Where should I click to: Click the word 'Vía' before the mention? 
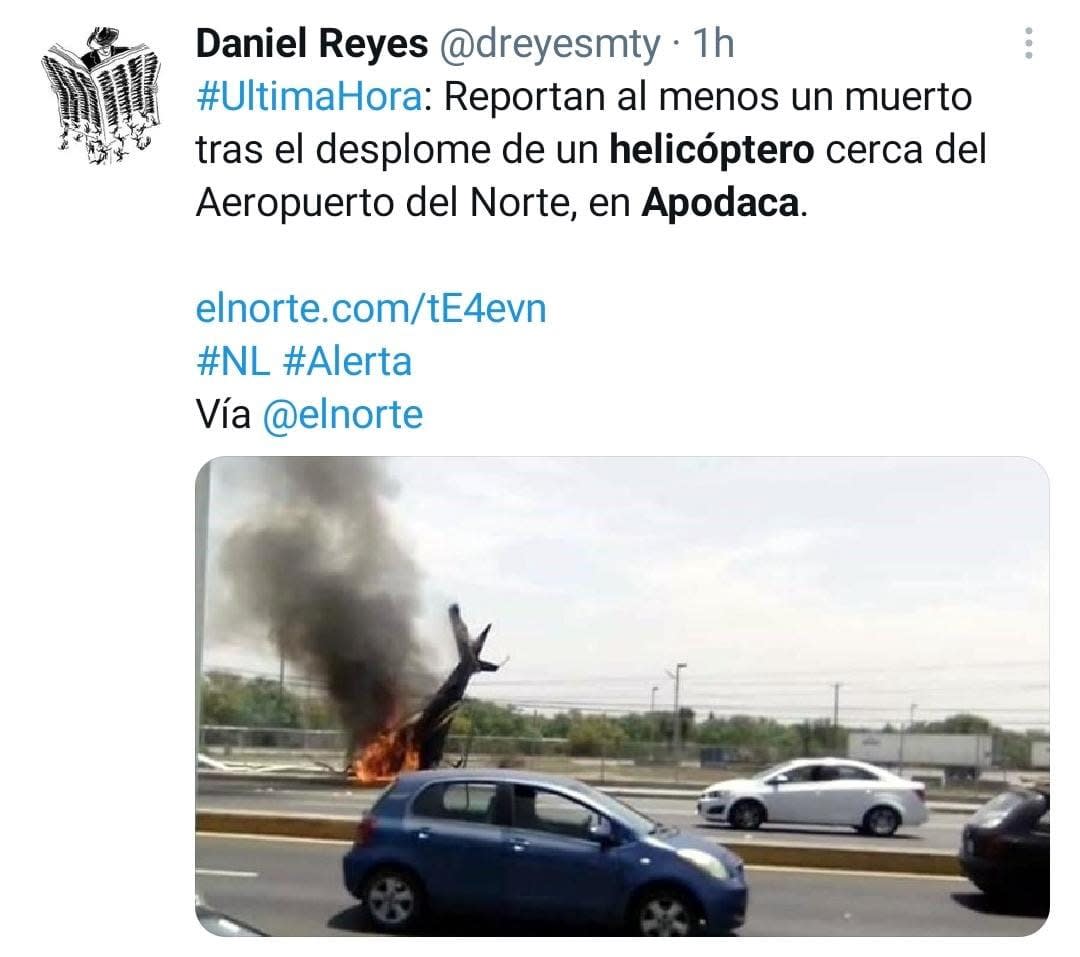point(223,415)
